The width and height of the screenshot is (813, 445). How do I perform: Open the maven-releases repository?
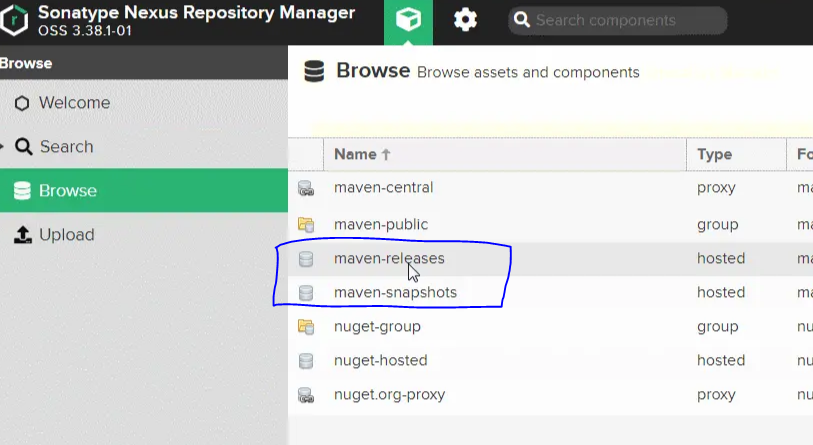click(x=389, y=258)
